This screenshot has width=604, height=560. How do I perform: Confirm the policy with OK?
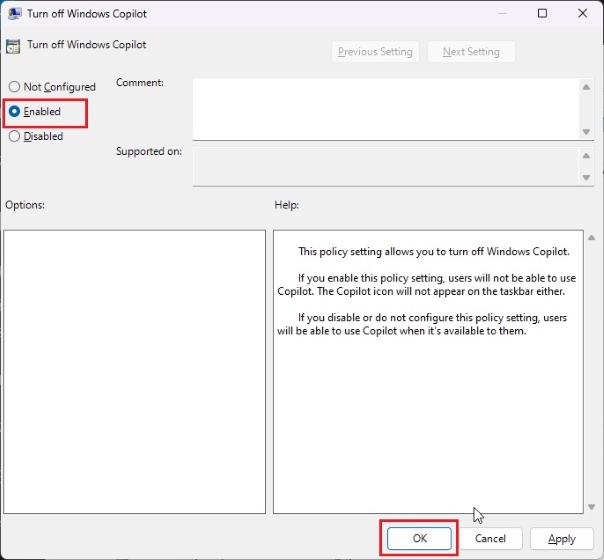419,538
